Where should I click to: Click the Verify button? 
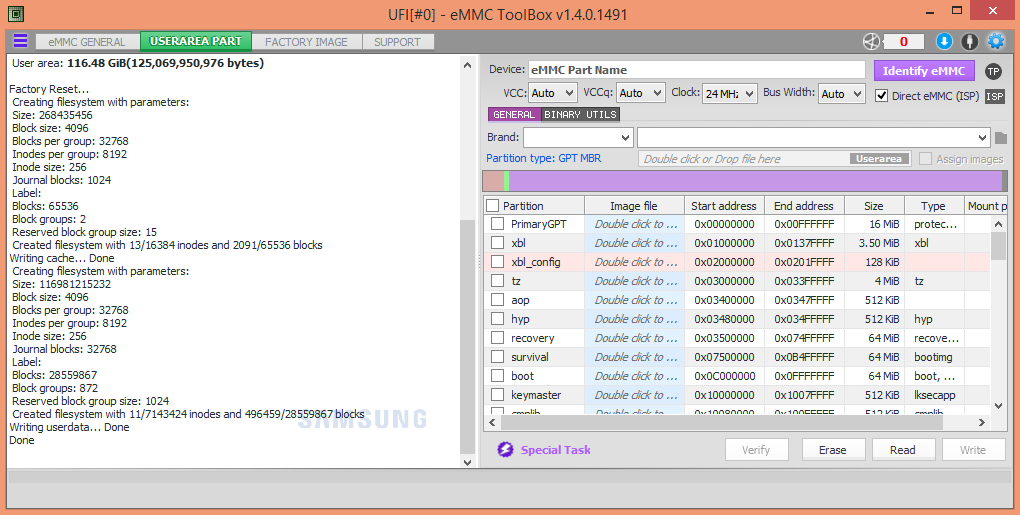point(757,449)
